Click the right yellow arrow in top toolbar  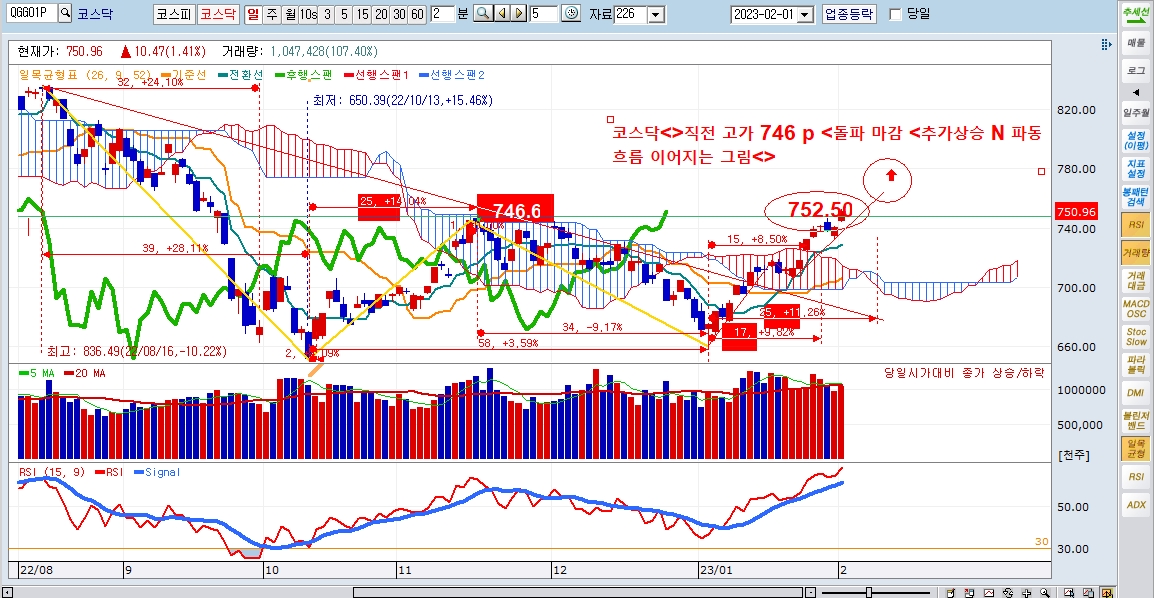click(x=519, y=13)
